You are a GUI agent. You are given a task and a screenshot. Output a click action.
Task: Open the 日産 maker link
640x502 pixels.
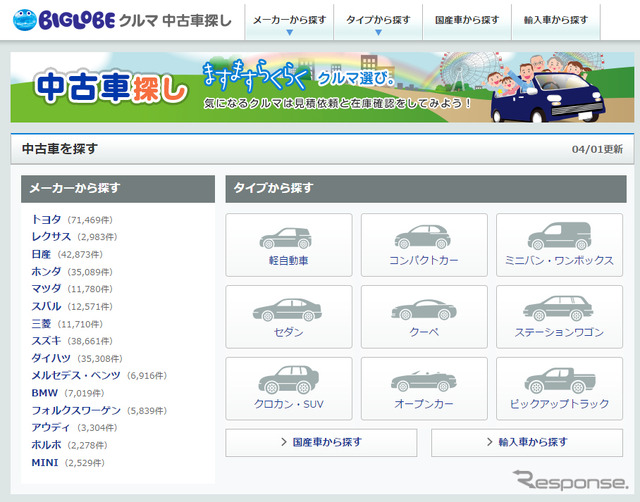(x=41, y=254)
